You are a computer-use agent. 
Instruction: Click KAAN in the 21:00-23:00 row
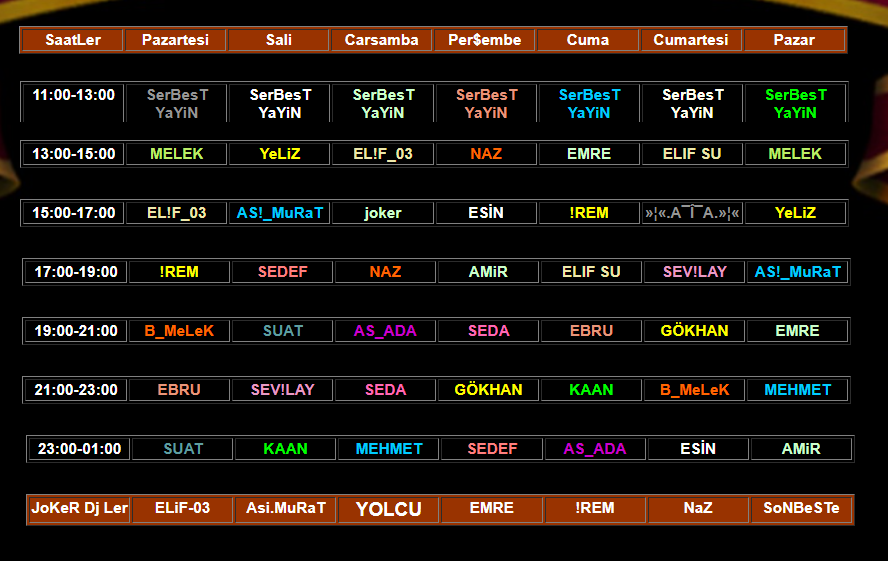coord(591,390)
